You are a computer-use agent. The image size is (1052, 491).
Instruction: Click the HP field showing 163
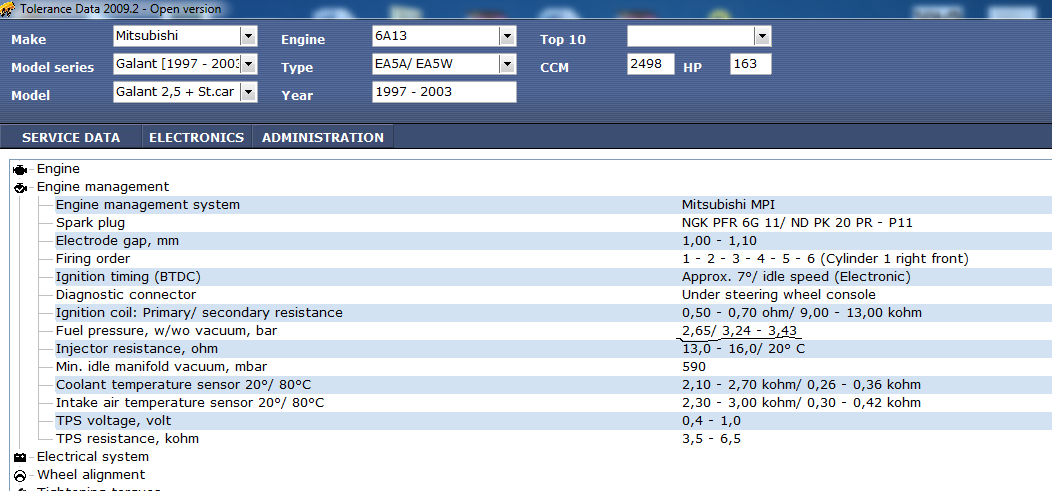[751, 64]
